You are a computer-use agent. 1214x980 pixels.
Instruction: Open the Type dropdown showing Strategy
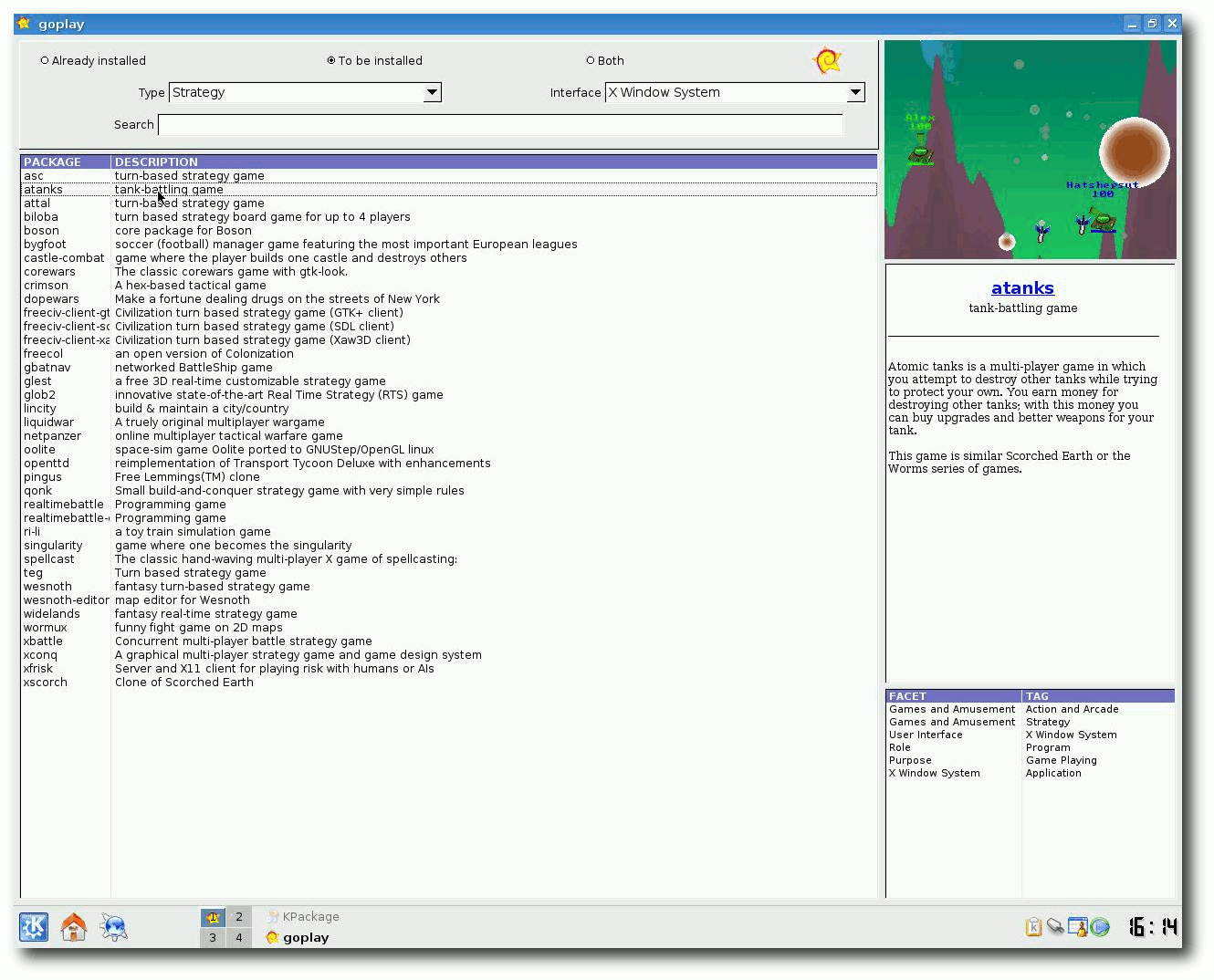[x=306, y=92]
